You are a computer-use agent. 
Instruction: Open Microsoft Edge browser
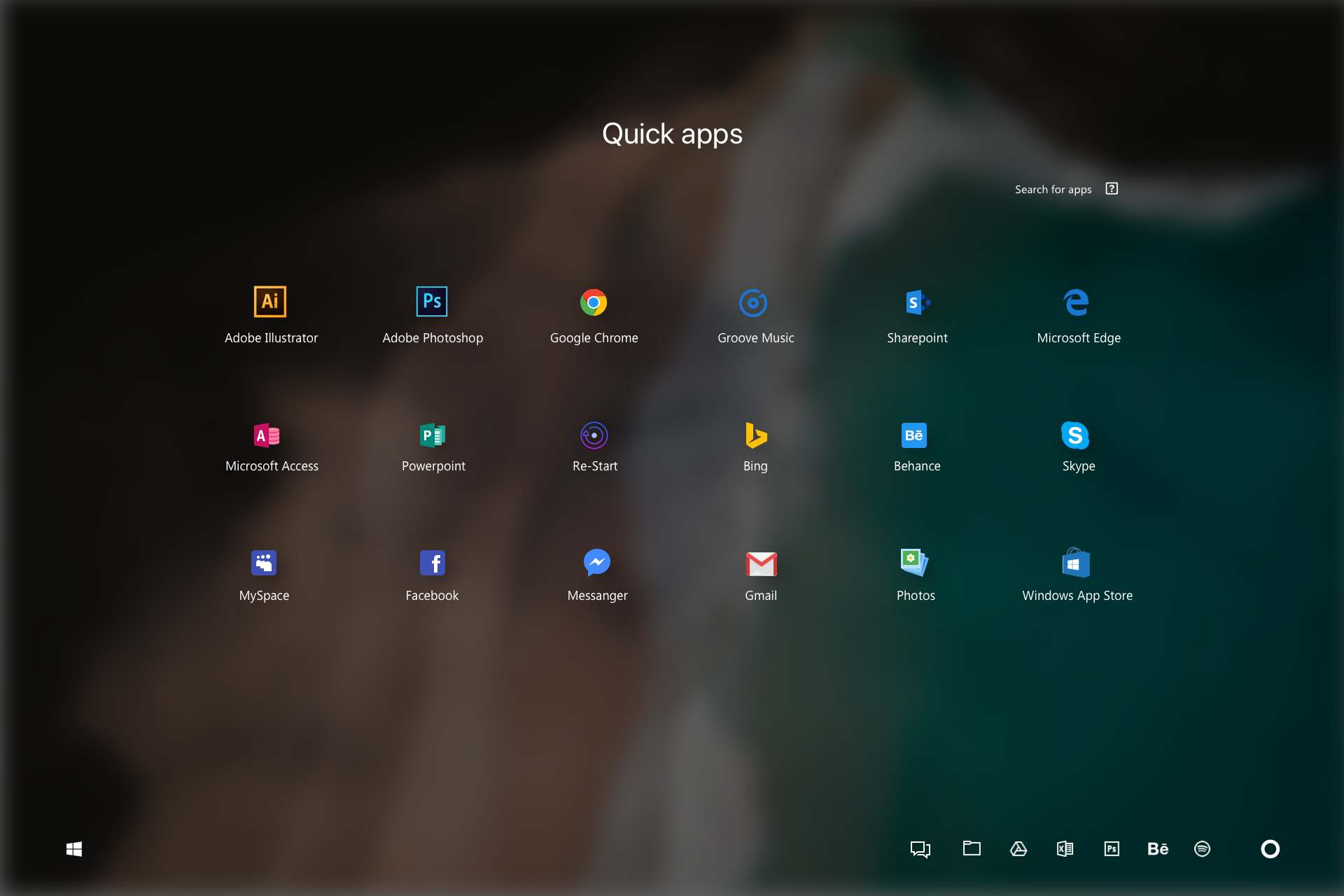1077,302
